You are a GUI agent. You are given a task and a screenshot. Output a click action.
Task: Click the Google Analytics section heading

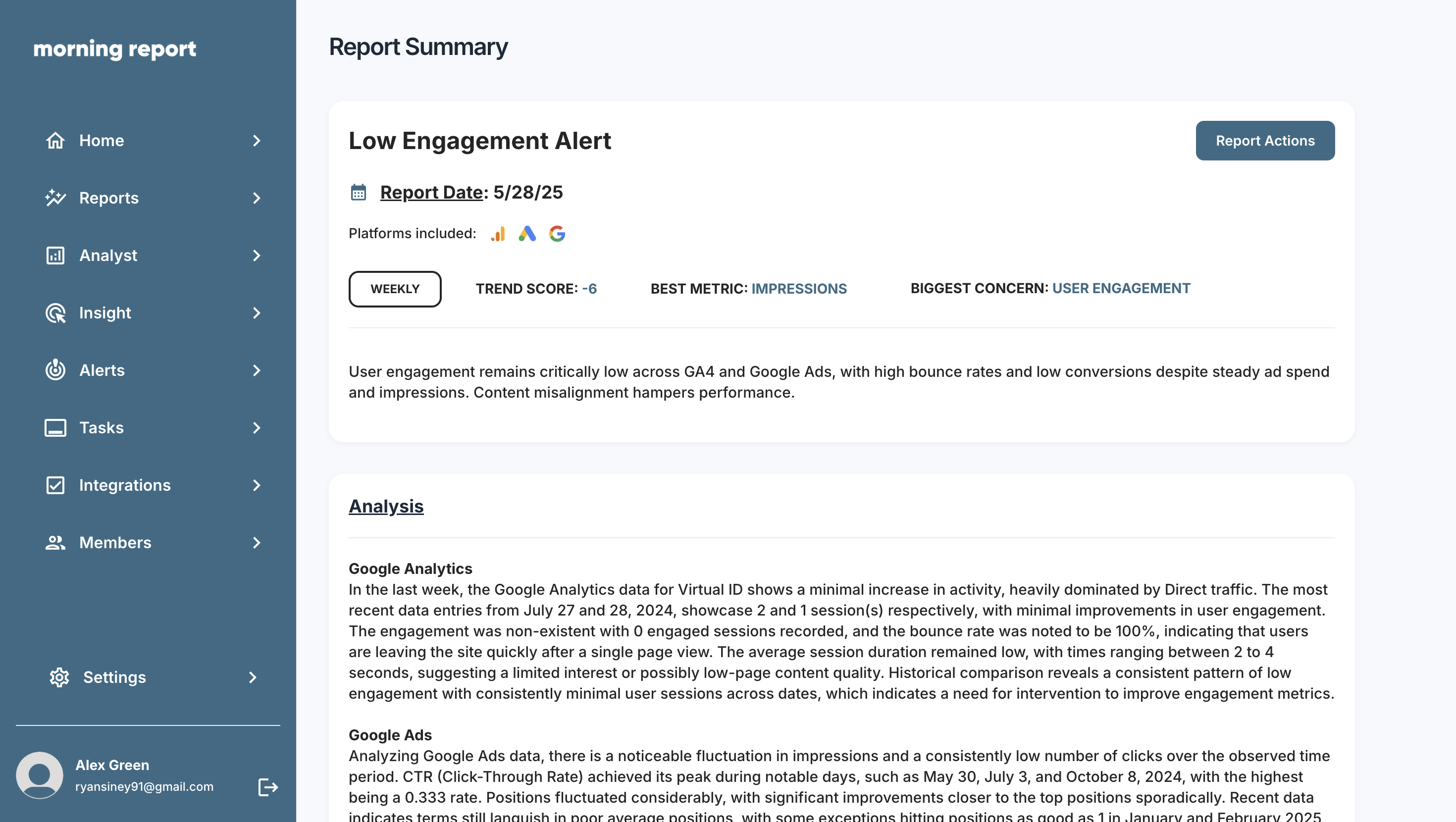pyautogui.click(x=411, y=569)
